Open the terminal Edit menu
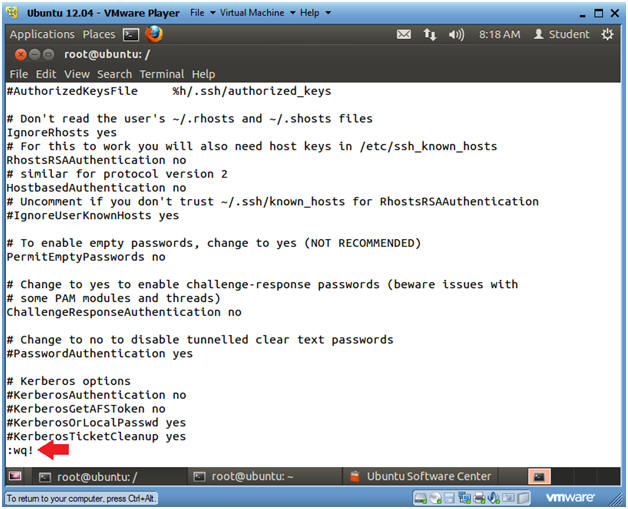628x509 pixels. (x=46, y=74)
